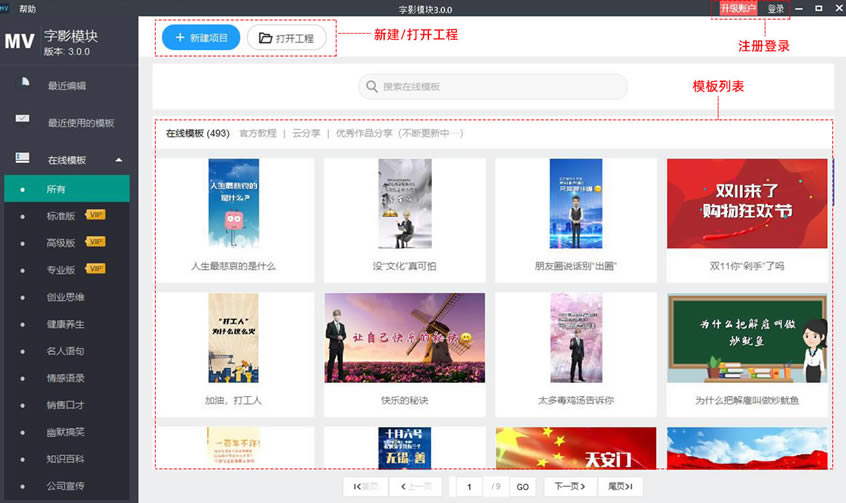Image resolution: width=846 pixels, height=503 pixels.
Task: Switch to the 在线模板 (493) tab
Action: [x=197, y=133]
